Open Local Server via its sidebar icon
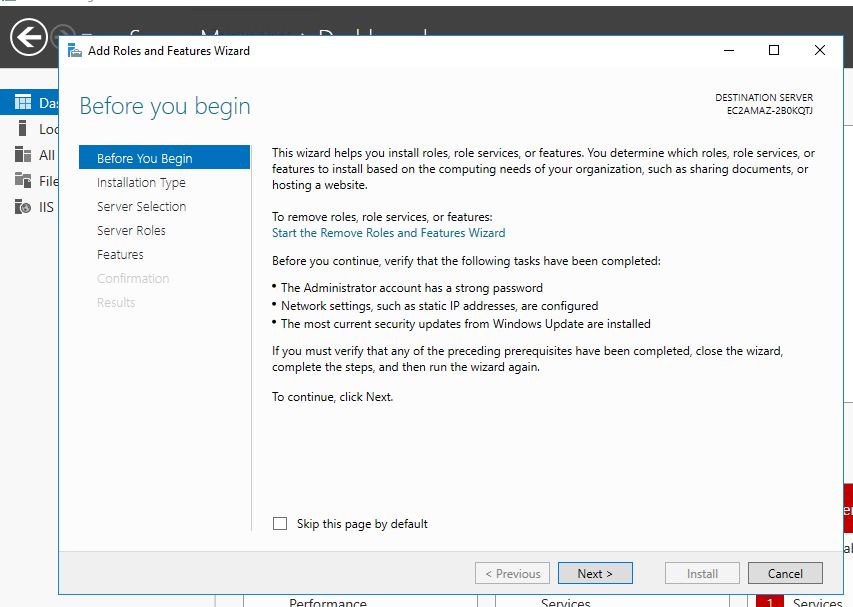853x607 pixels. coord(22,129)
